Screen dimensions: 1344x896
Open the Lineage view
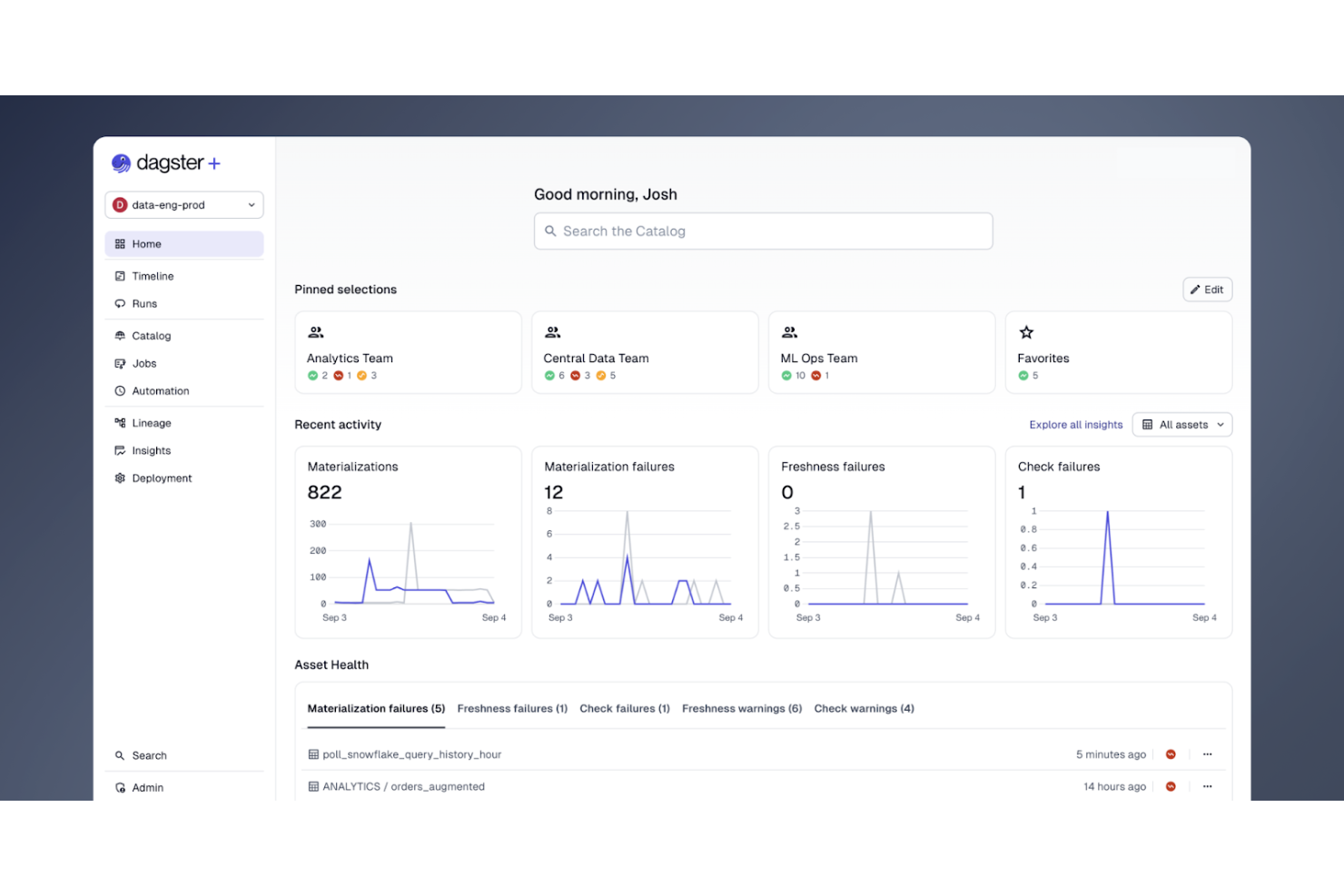[151, 422]
